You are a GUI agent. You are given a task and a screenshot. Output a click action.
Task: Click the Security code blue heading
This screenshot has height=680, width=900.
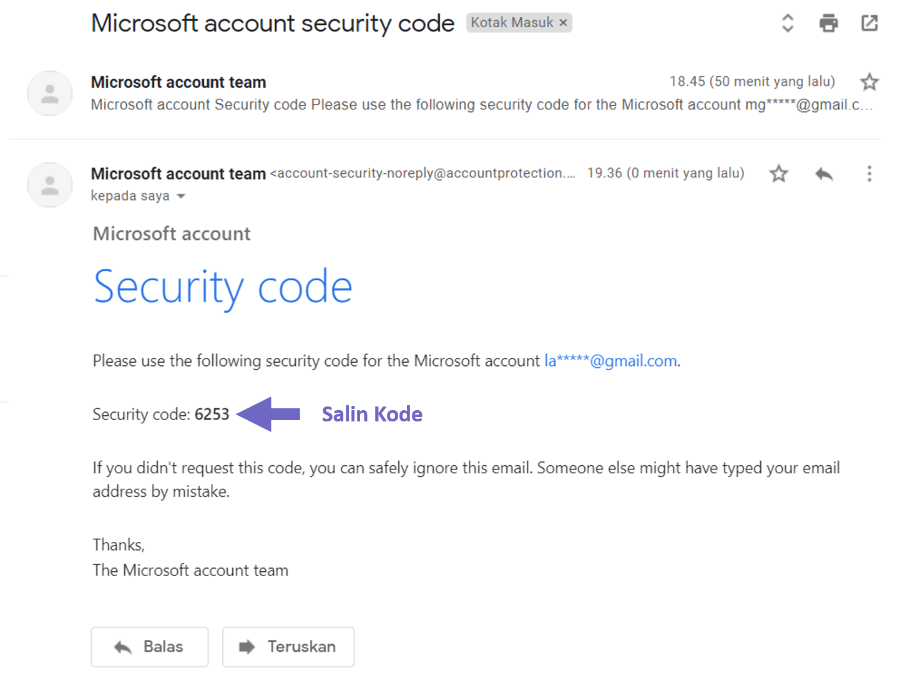[223, 287]
